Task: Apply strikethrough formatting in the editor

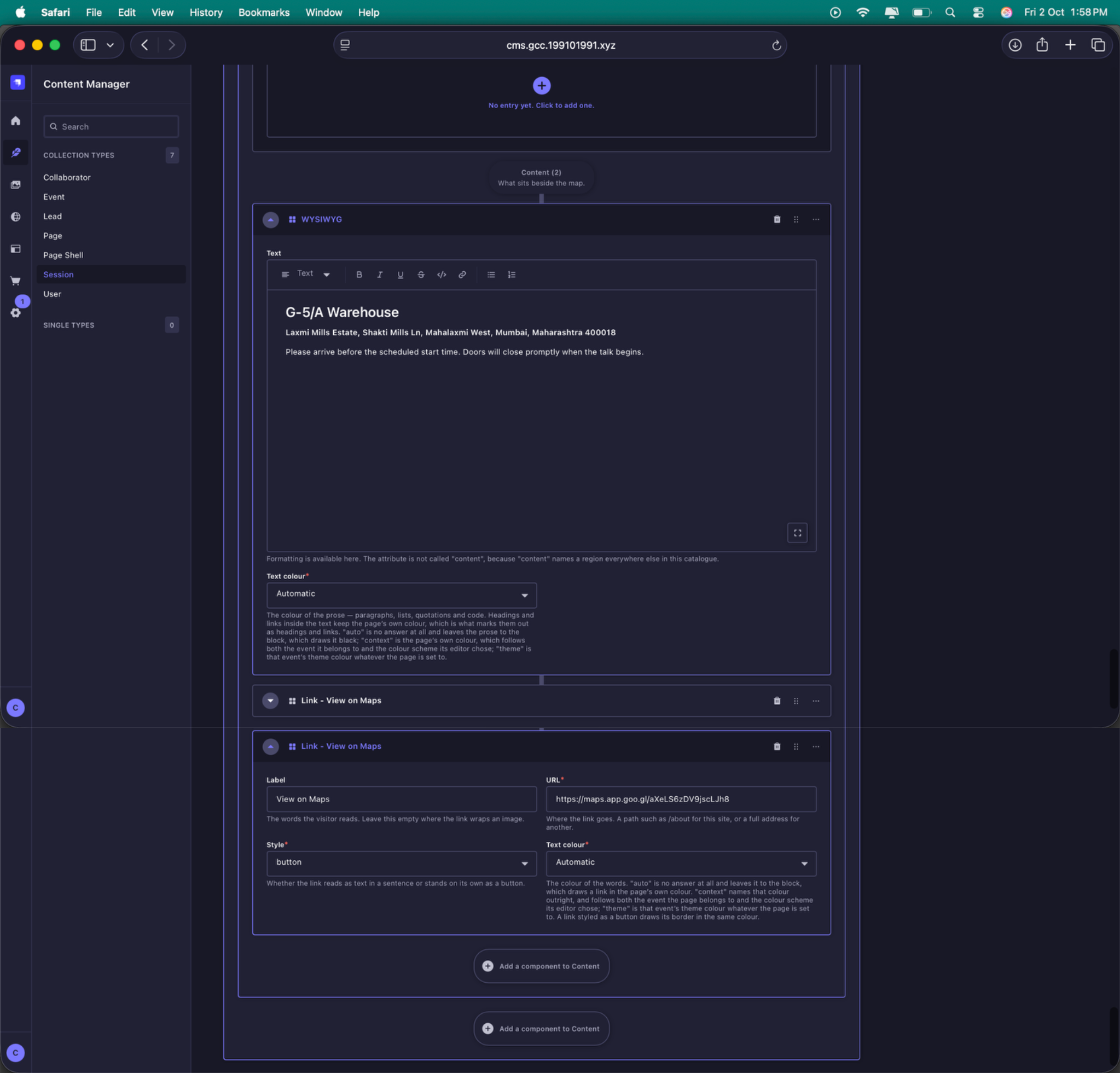Action: coord(421,275)
